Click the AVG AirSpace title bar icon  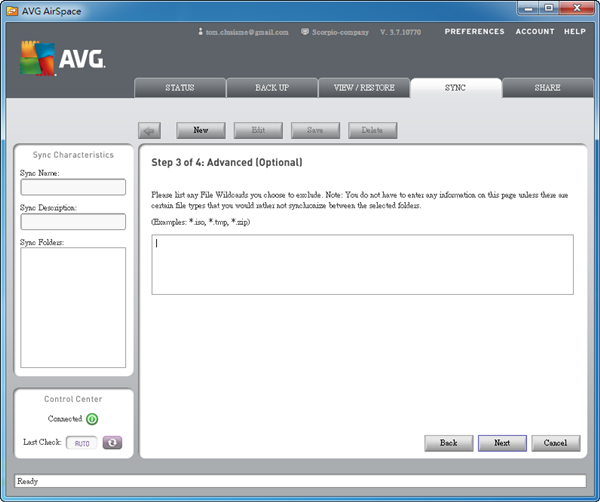[12, 11]
